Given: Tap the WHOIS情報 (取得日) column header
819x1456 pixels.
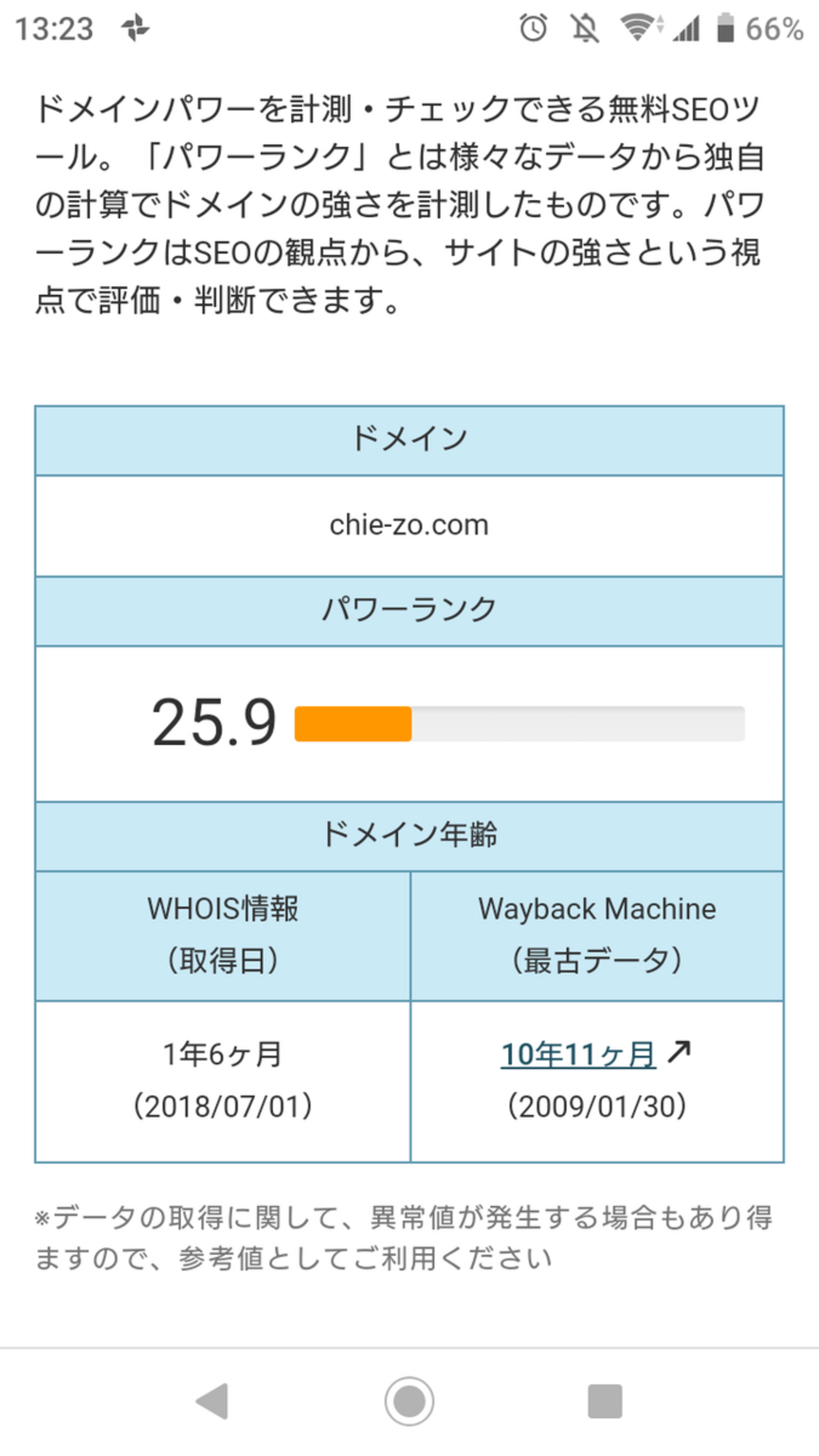Looking at the screenshot, I should 222,935.
